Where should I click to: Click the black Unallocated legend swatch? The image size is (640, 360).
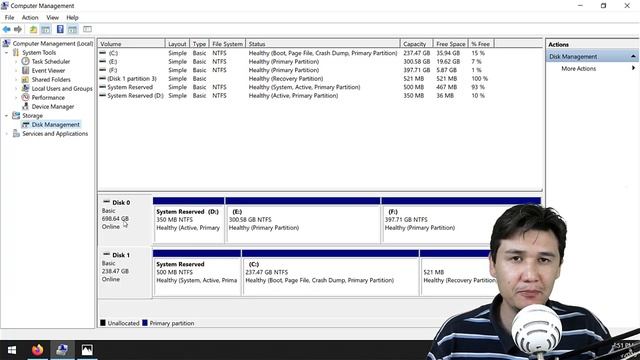103,323
